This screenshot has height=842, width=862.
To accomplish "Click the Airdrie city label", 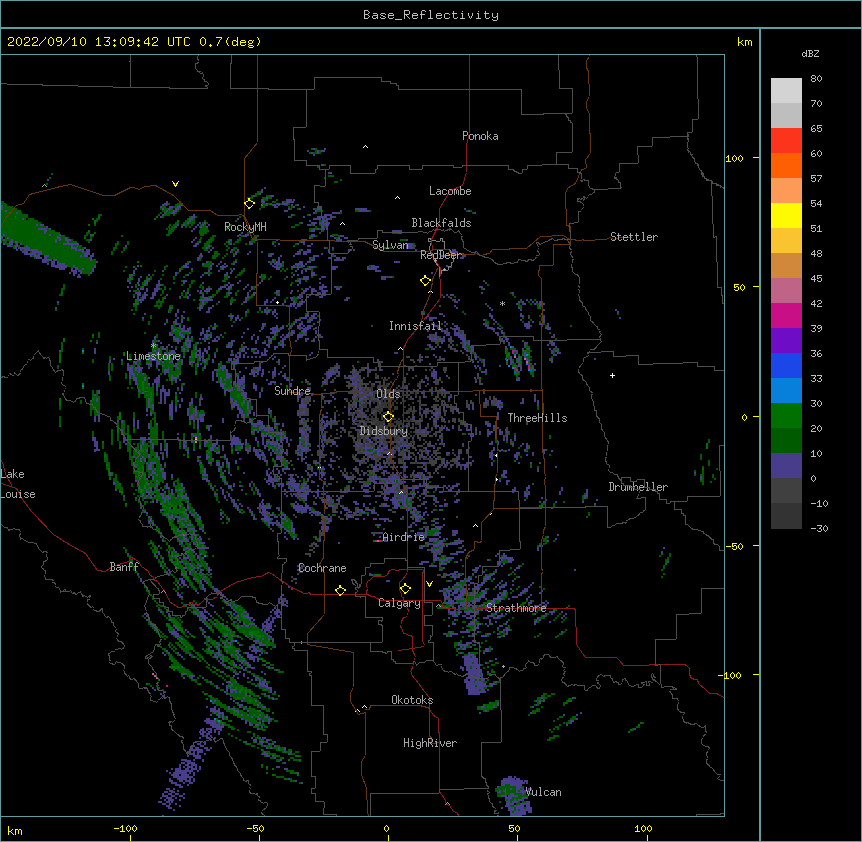I will click(404, 537).
